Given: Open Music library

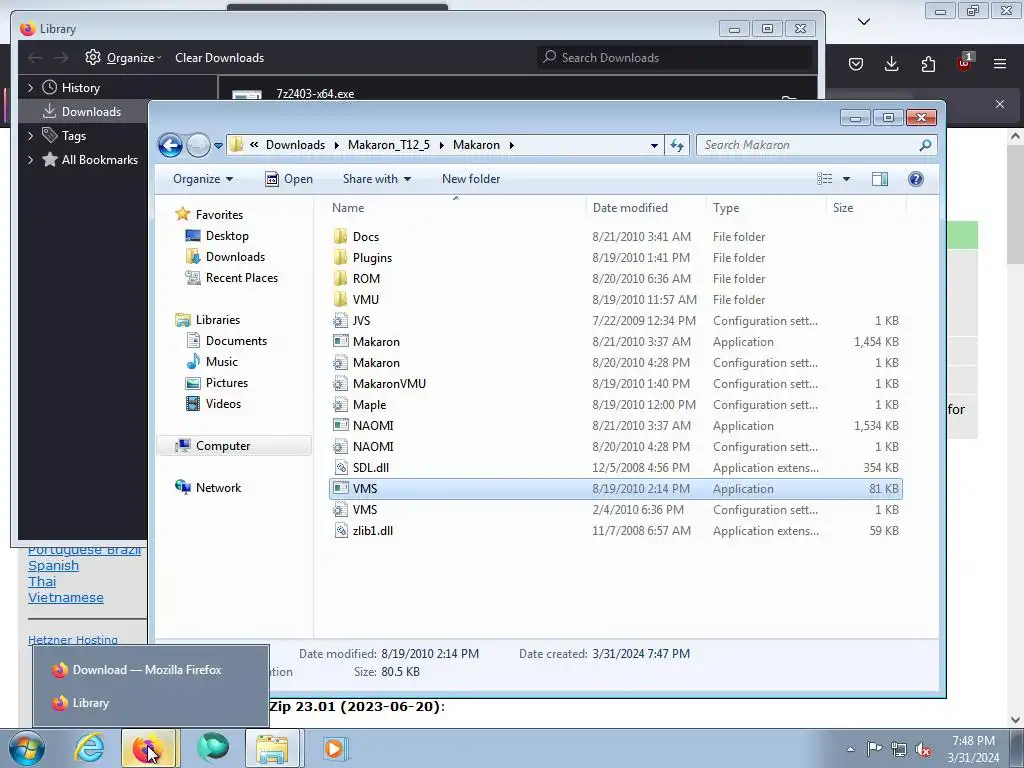Looking at the screenshot, I should point(221,362).
